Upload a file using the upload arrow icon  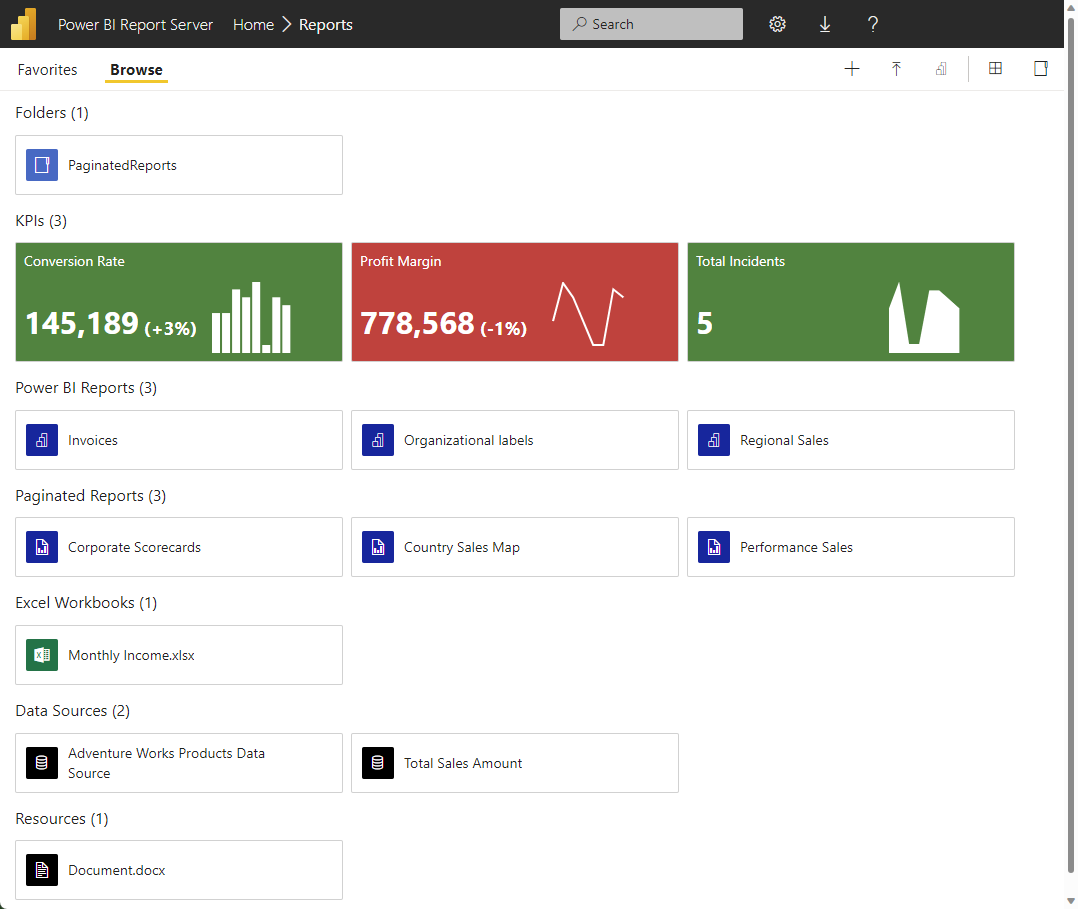[896, 68]
